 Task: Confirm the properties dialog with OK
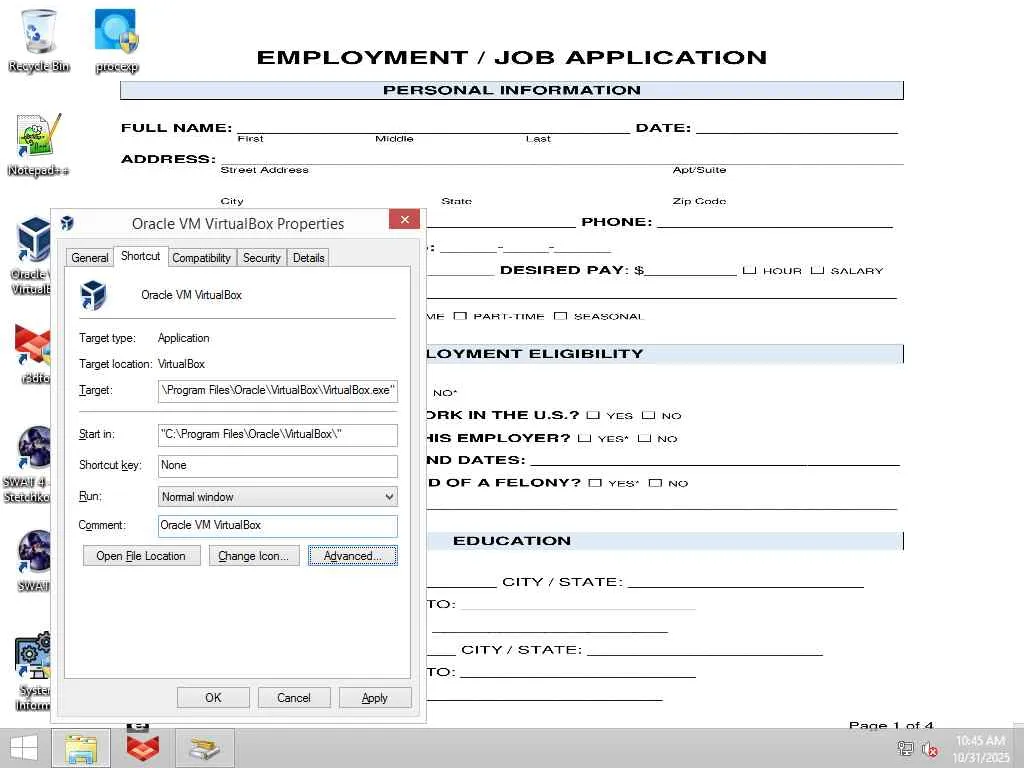[213, 697]
